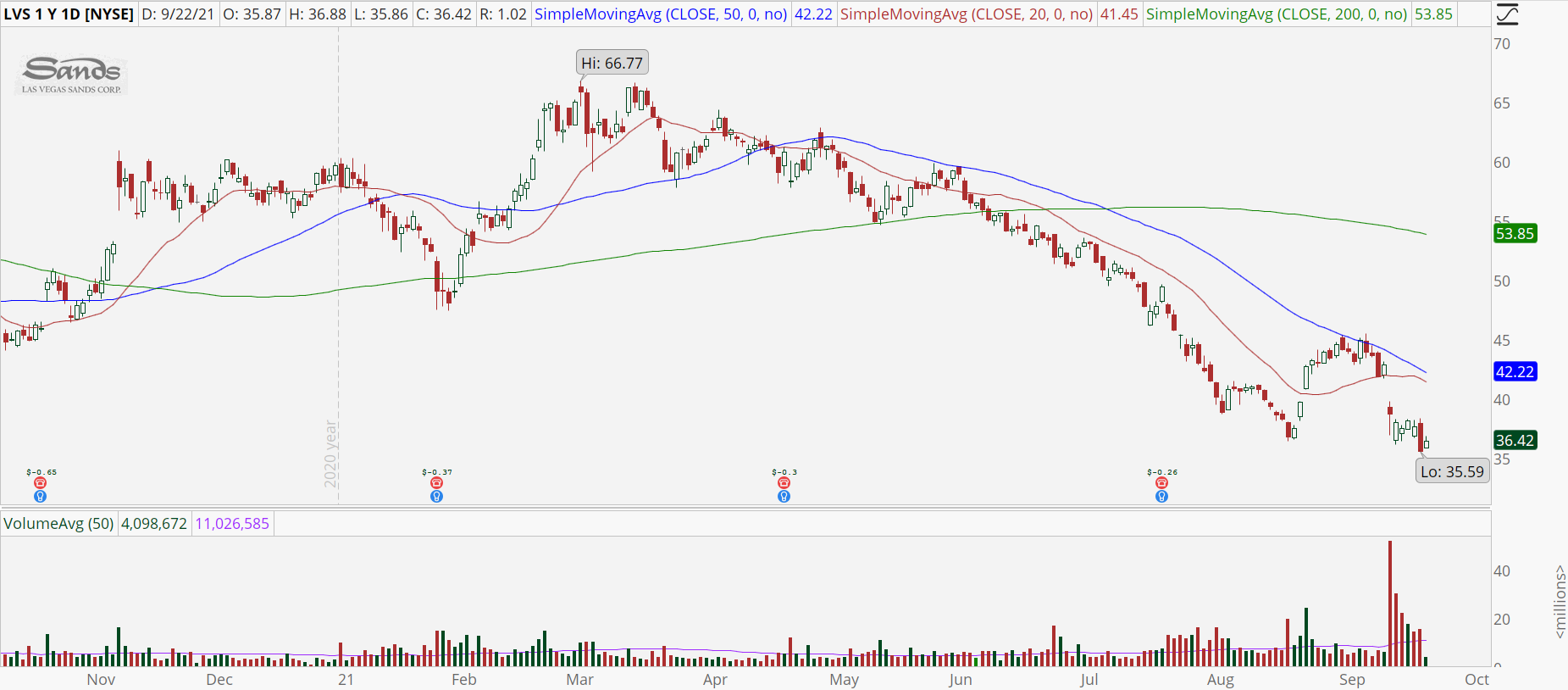
Task: Click the 20 label on the volume axis
Action: pos(1502,620)
